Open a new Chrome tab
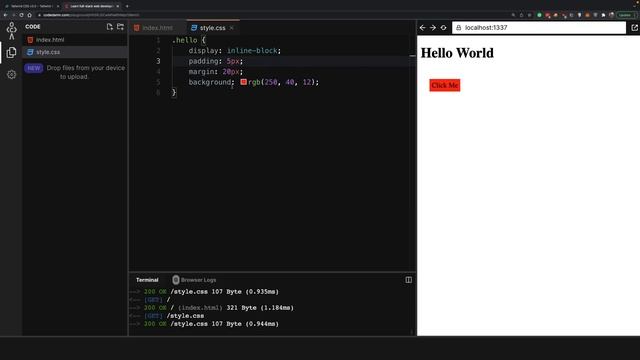The width and height of the screenshot is (640, 360). coord(127,6)
